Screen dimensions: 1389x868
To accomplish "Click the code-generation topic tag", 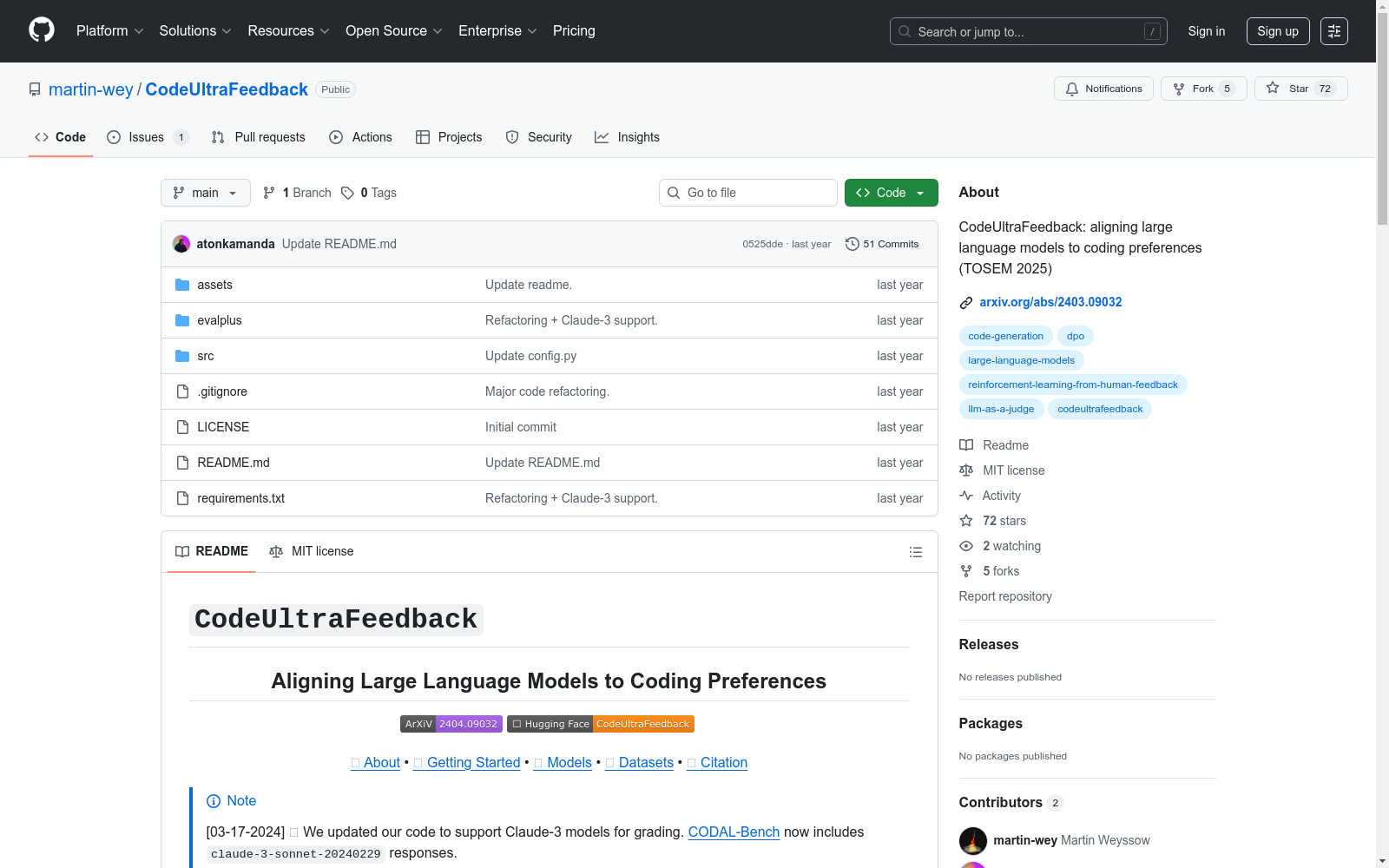I will 1006,336.
